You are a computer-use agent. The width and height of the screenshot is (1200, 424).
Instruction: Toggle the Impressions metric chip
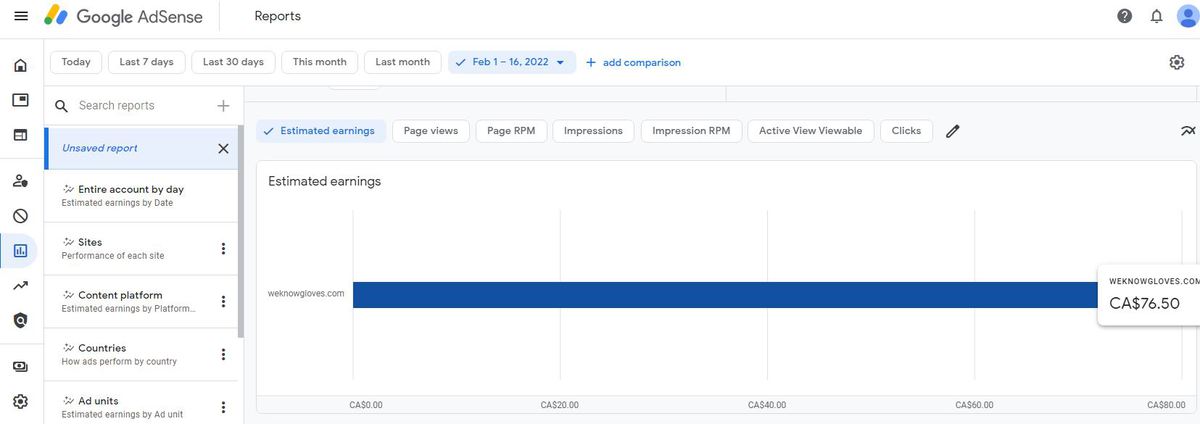[594, 131]
